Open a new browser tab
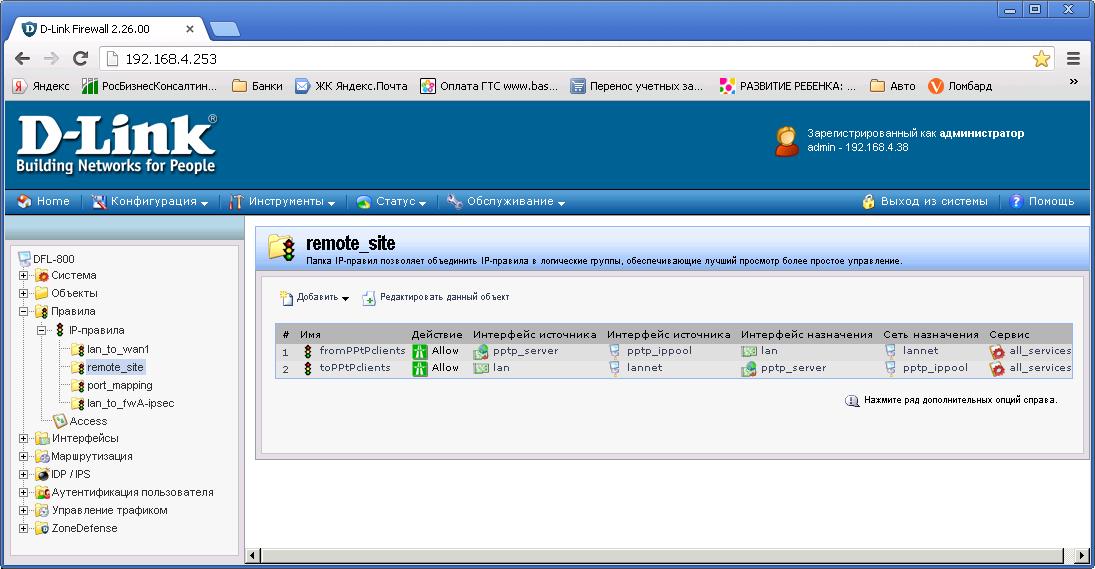The width and height of the screenshot is (1095, 569). click(224, 29)
